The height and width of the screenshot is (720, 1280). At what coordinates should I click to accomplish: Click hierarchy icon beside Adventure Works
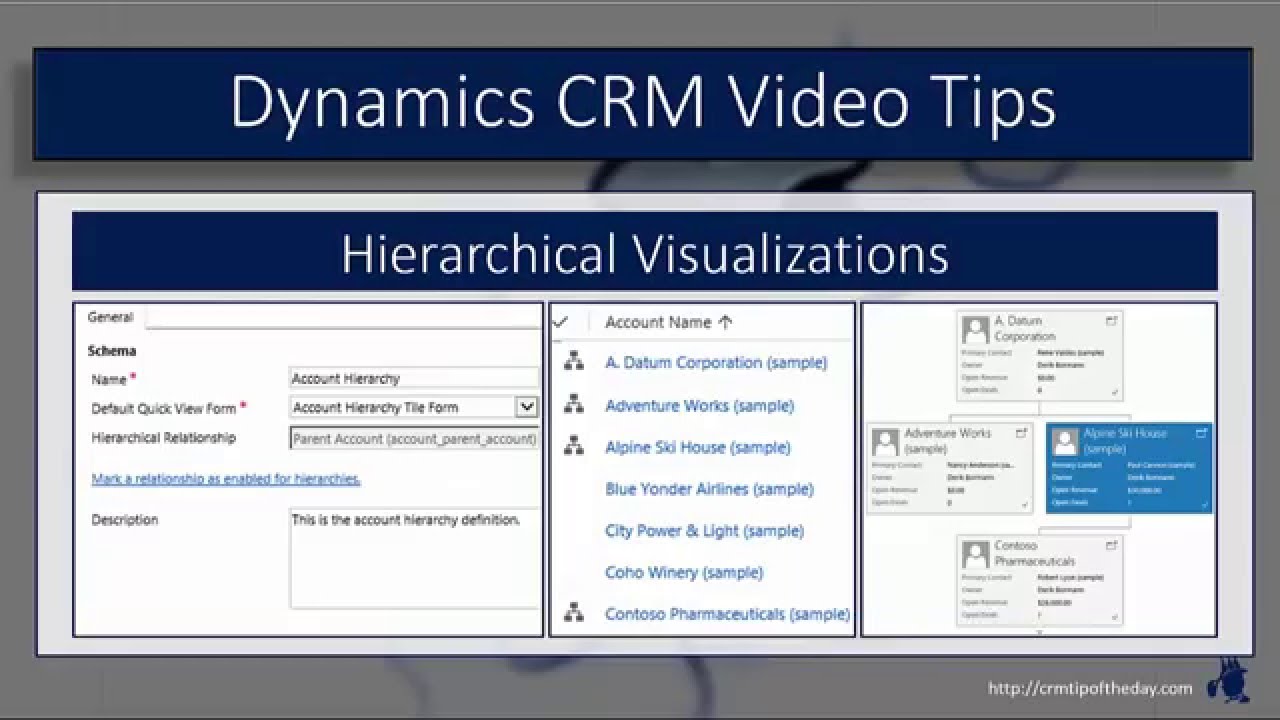[x=574, y=405]
